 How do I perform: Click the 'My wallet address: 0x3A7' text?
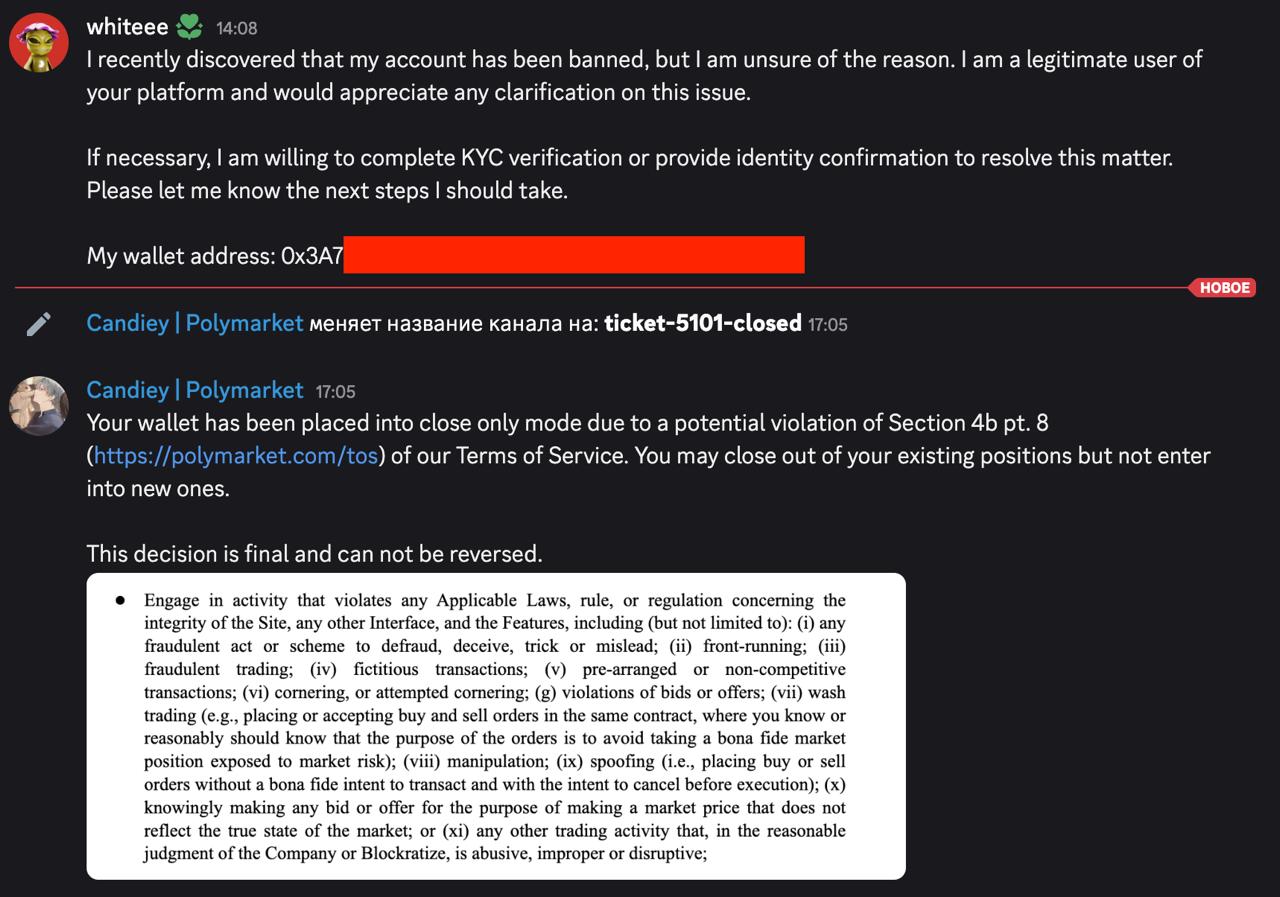click(215, 256)
